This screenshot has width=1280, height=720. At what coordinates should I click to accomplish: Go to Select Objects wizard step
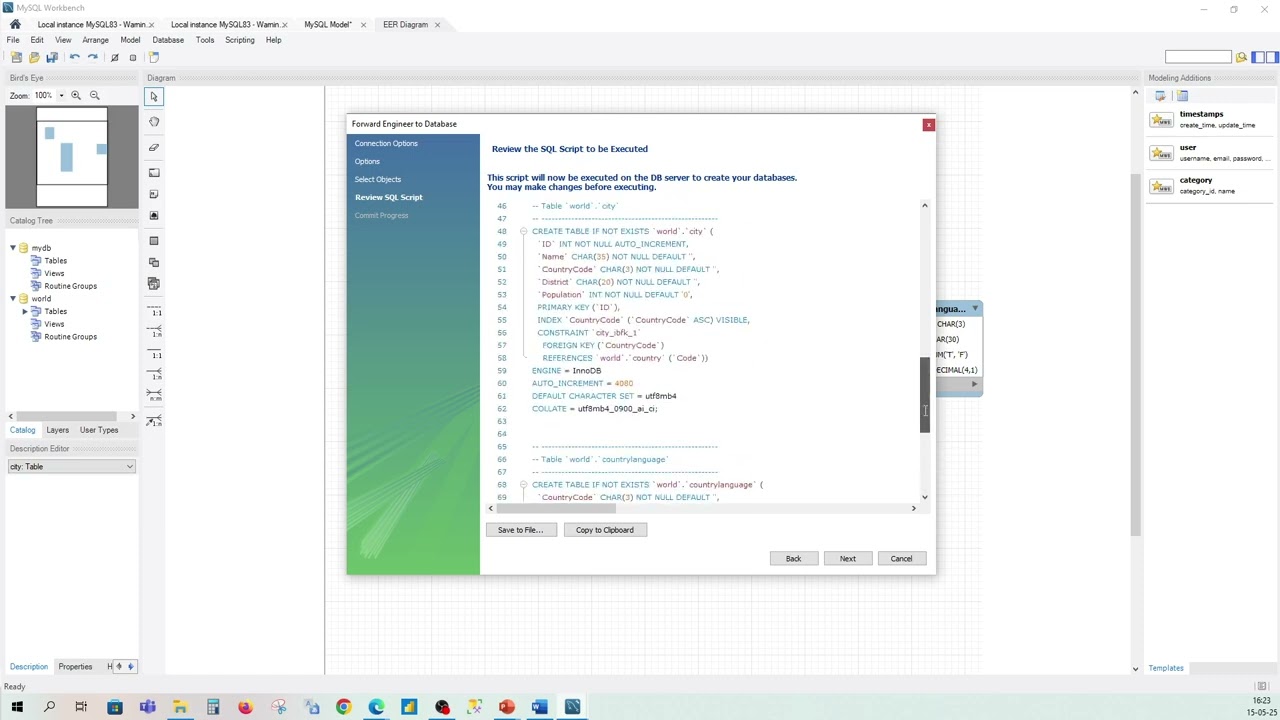(378, 179)
